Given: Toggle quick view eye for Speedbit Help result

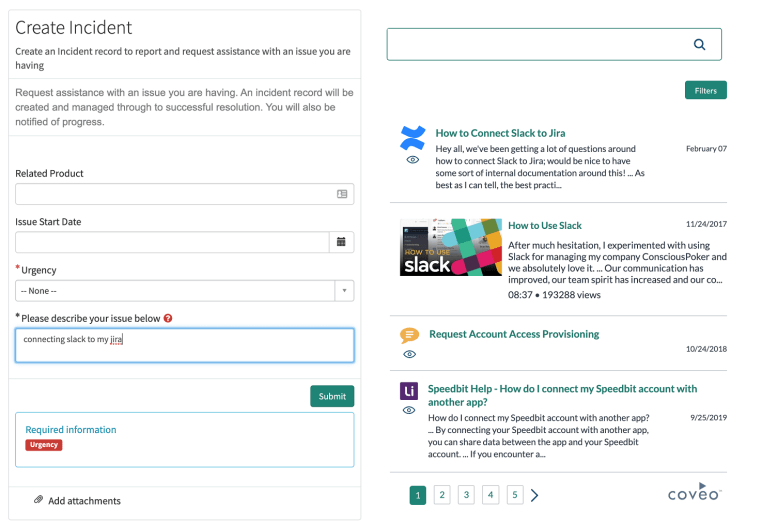Looking at the screenshot, I should pyautogui.click(x=409, y=410).
